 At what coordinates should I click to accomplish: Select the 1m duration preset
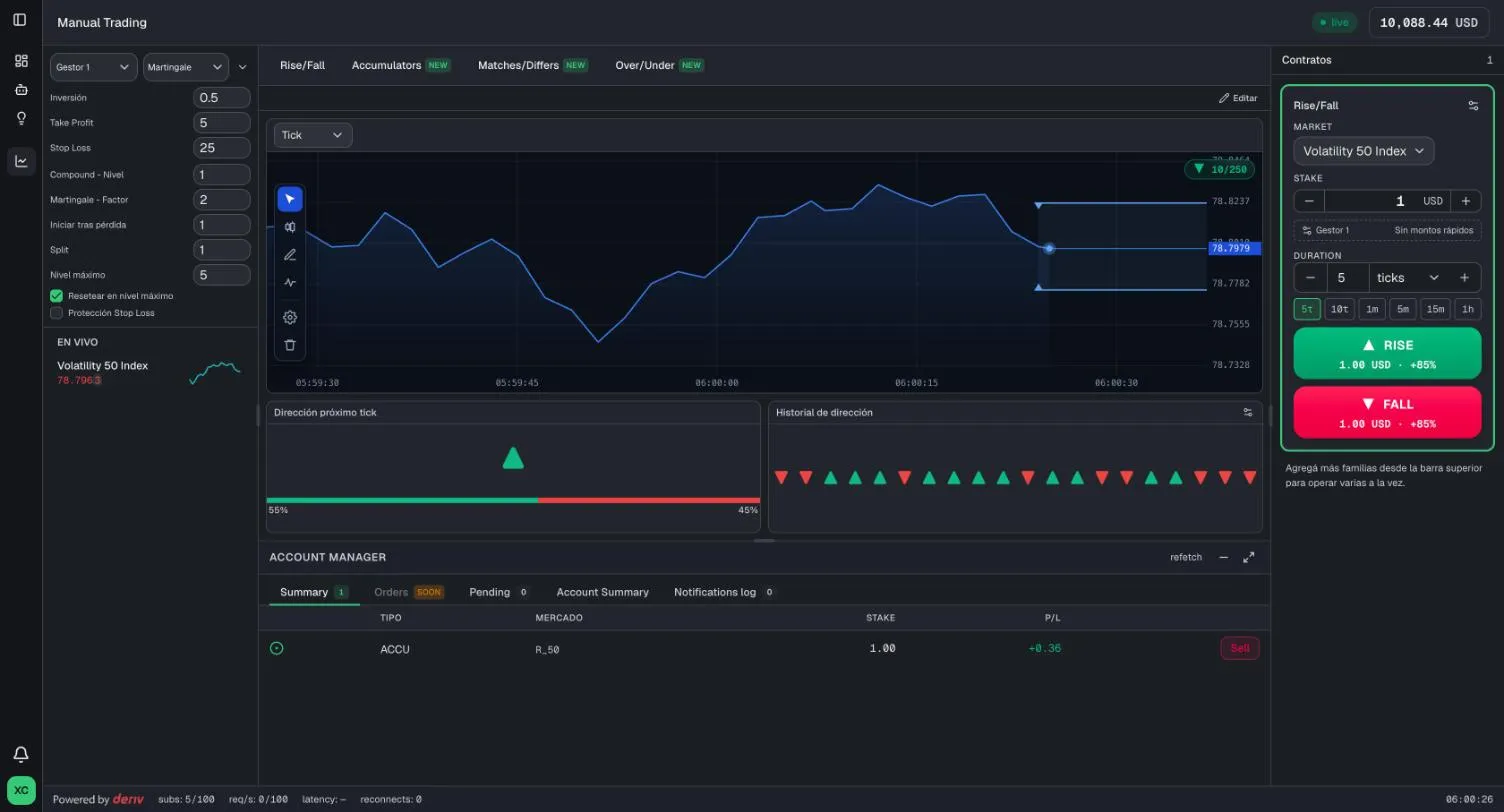(1372, 309)
